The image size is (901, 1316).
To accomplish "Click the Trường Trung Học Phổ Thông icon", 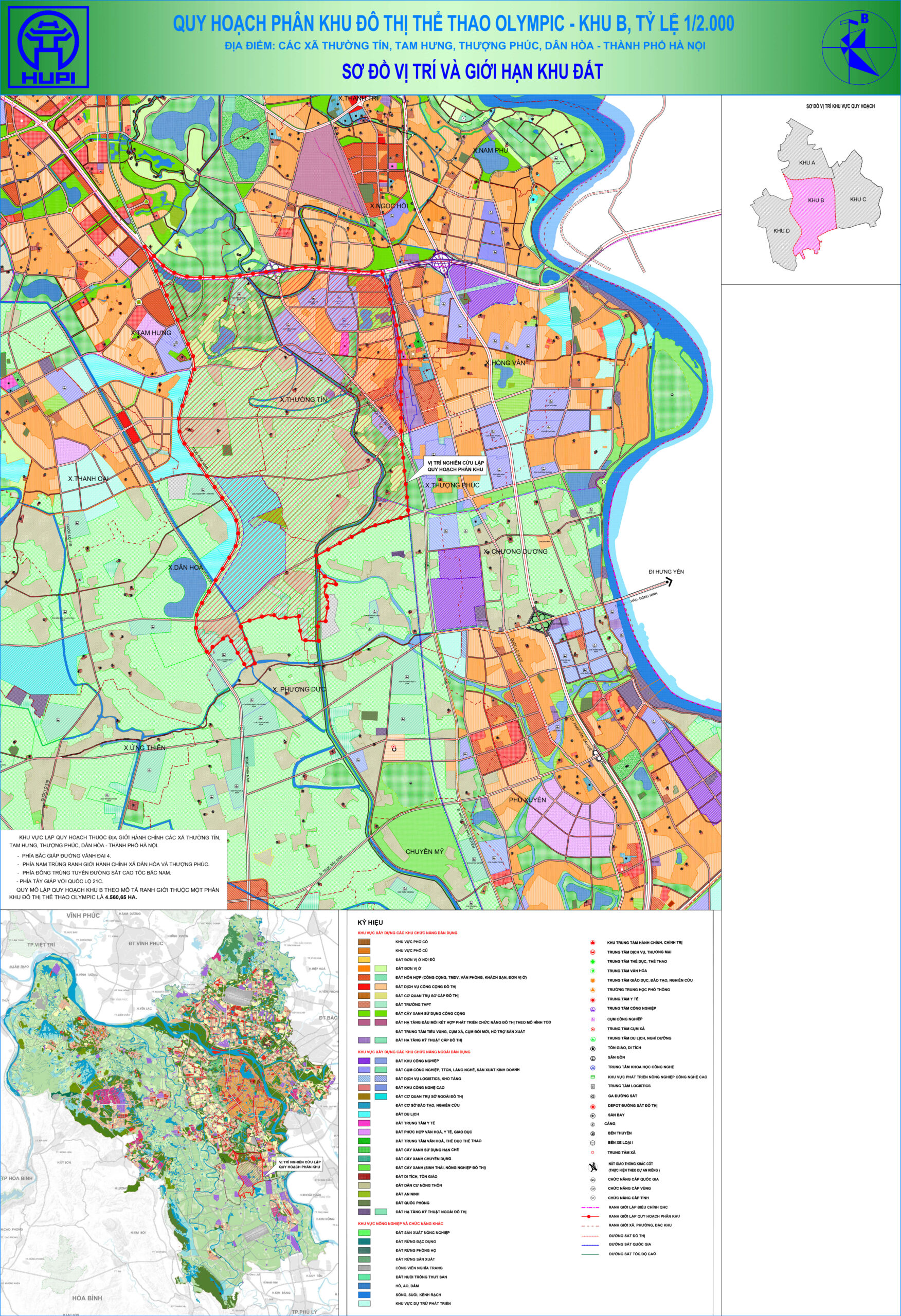I will coord(593,990).
